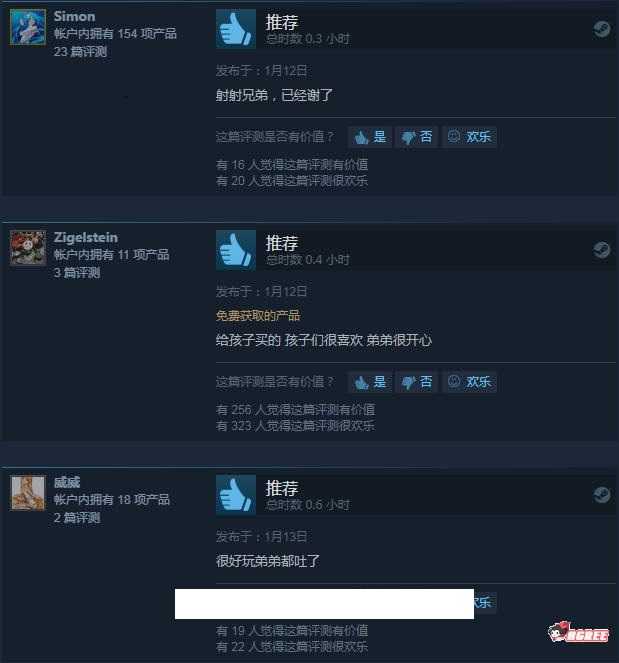Mark Simon's review as 欢乐 (funny)

tap(469, 137)
